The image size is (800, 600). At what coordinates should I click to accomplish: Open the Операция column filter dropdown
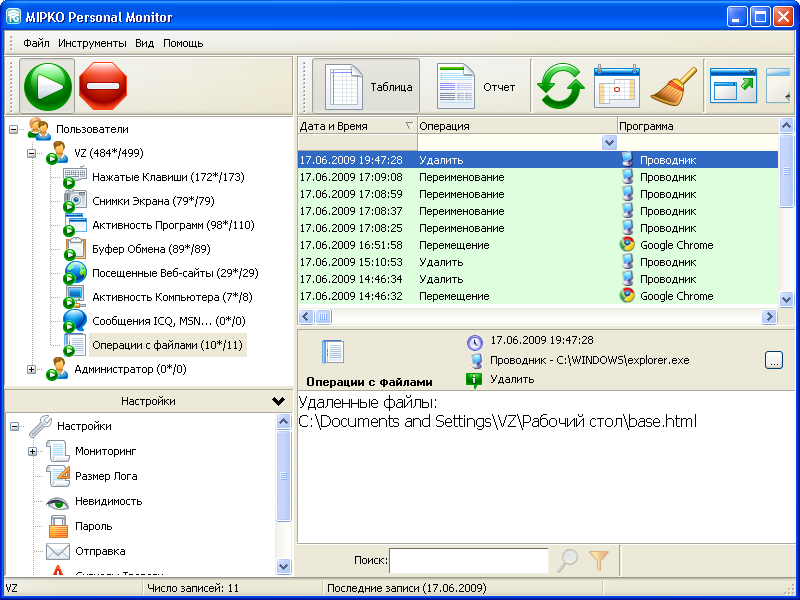pos(608,143)
